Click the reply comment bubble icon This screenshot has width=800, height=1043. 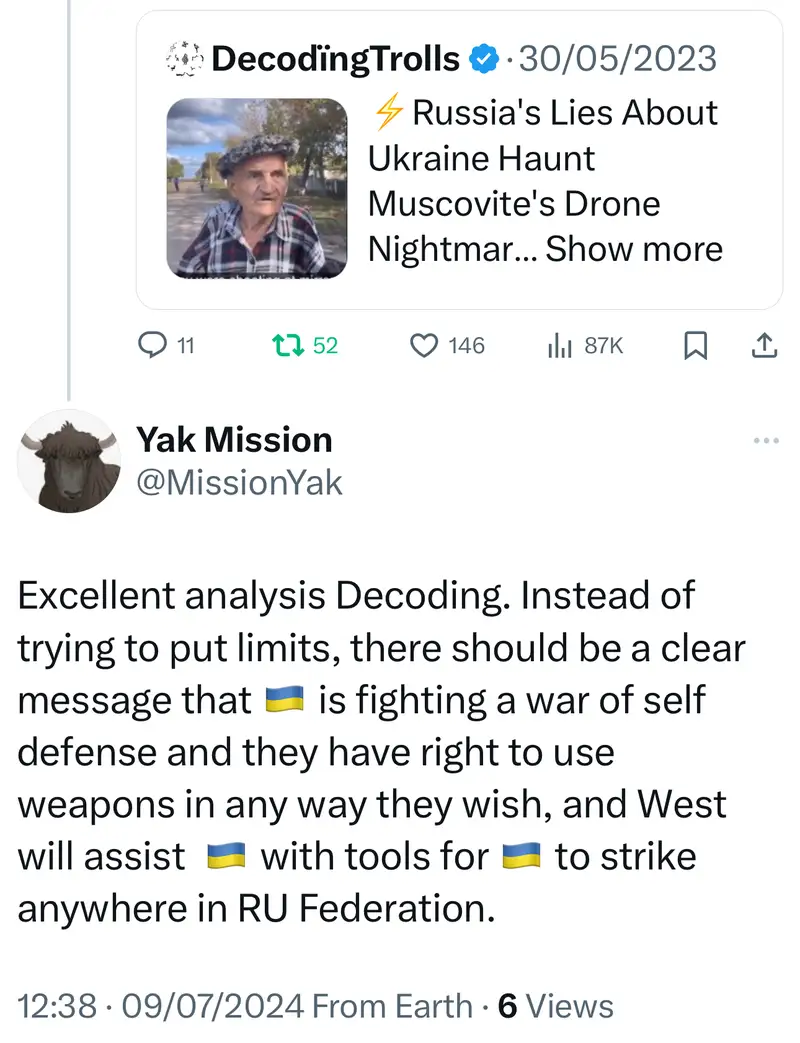click(x=150, y=346)
